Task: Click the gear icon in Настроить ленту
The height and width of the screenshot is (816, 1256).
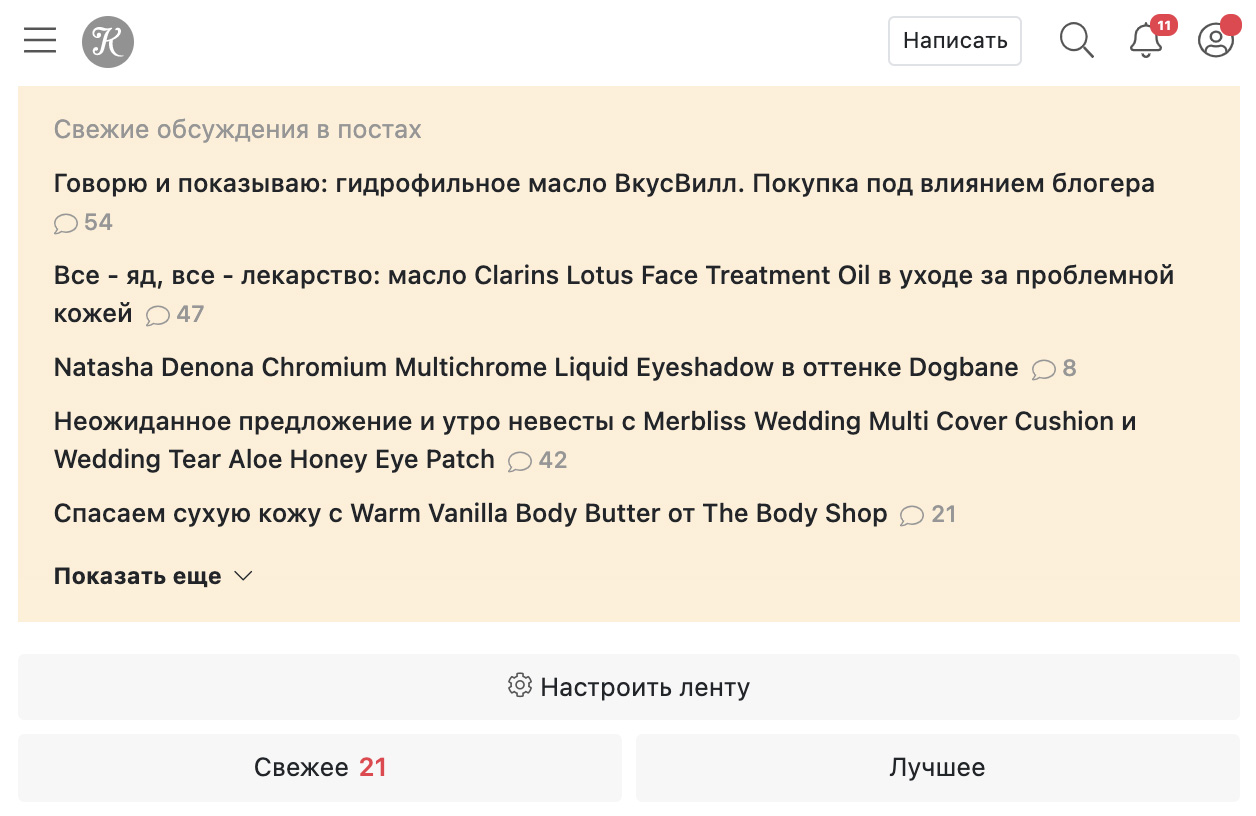Action: coord(519,686)
